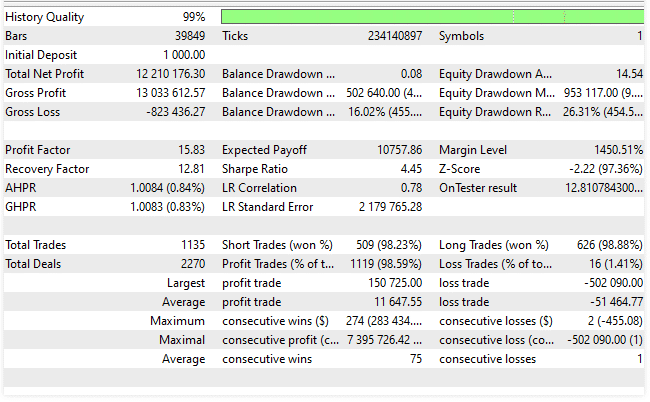Screen dimensions: 650x402
Task: Click the Expected Payoff label
Action: pos(264,150)
